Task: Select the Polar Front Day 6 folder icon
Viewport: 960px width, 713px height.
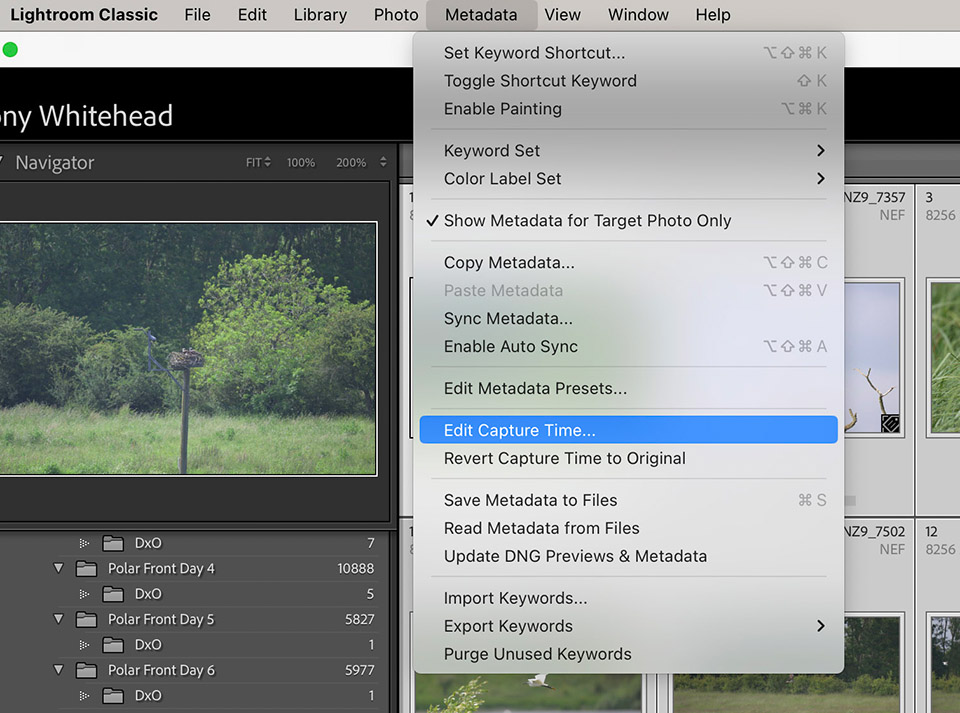Action: pos(86,670)
